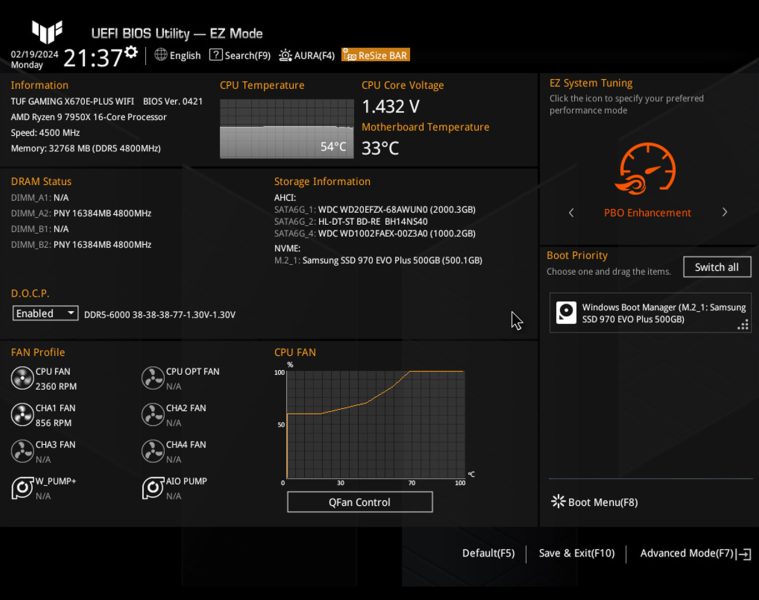Click DIMM_A2 PNY 16384MB 4800MHz entry
This screenshot has width=759, height=600.
click(81, 213)
